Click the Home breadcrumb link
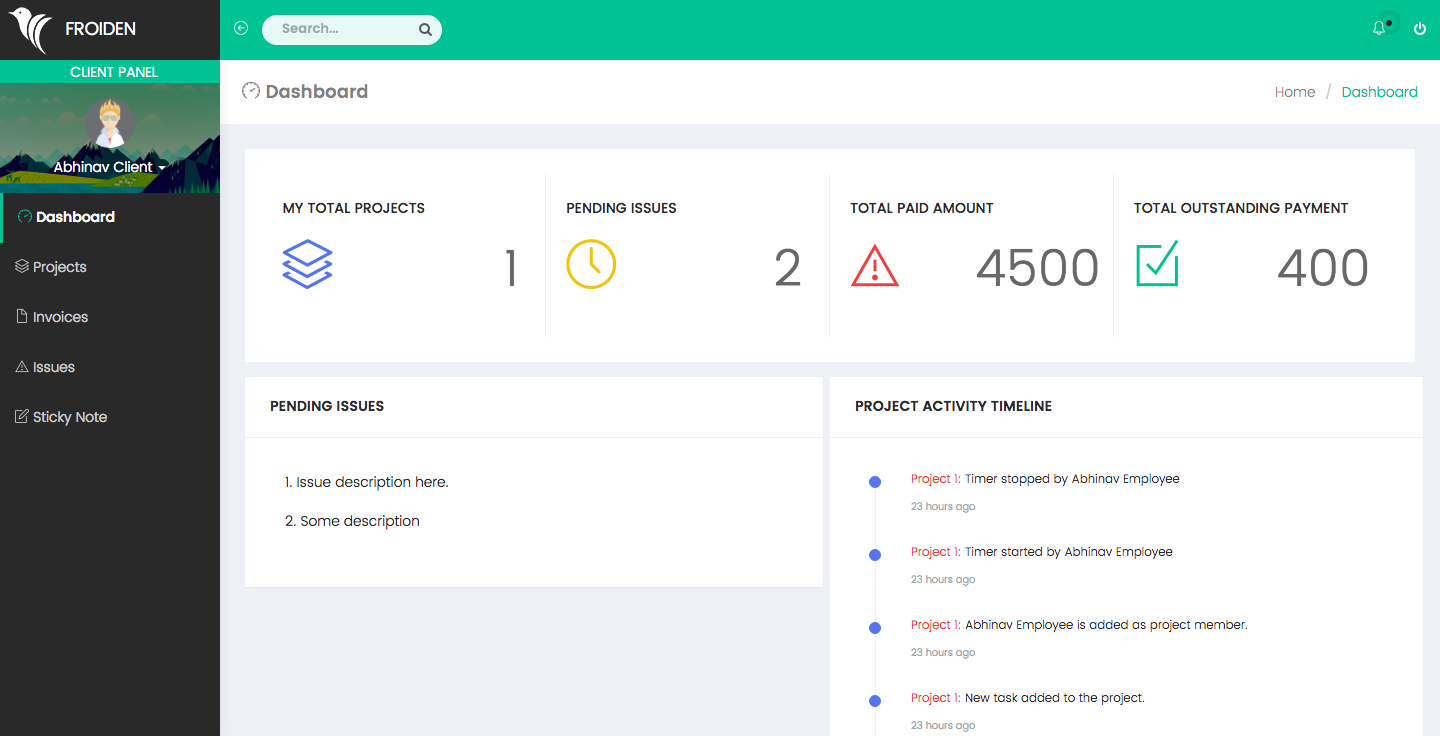The image size is (1440, 736). 1294,92
